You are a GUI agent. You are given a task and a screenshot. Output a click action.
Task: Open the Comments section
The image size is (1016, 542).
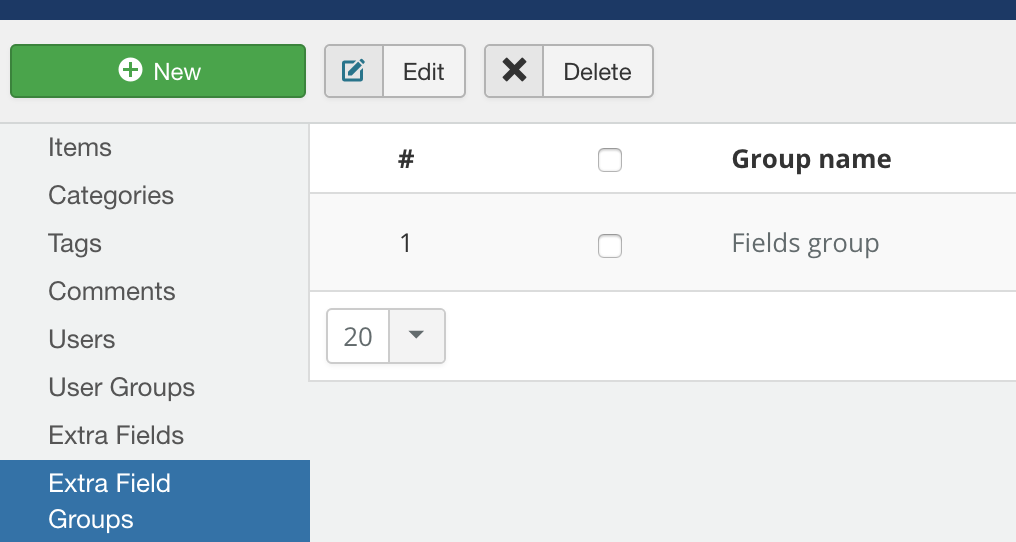tap(112, 292)
